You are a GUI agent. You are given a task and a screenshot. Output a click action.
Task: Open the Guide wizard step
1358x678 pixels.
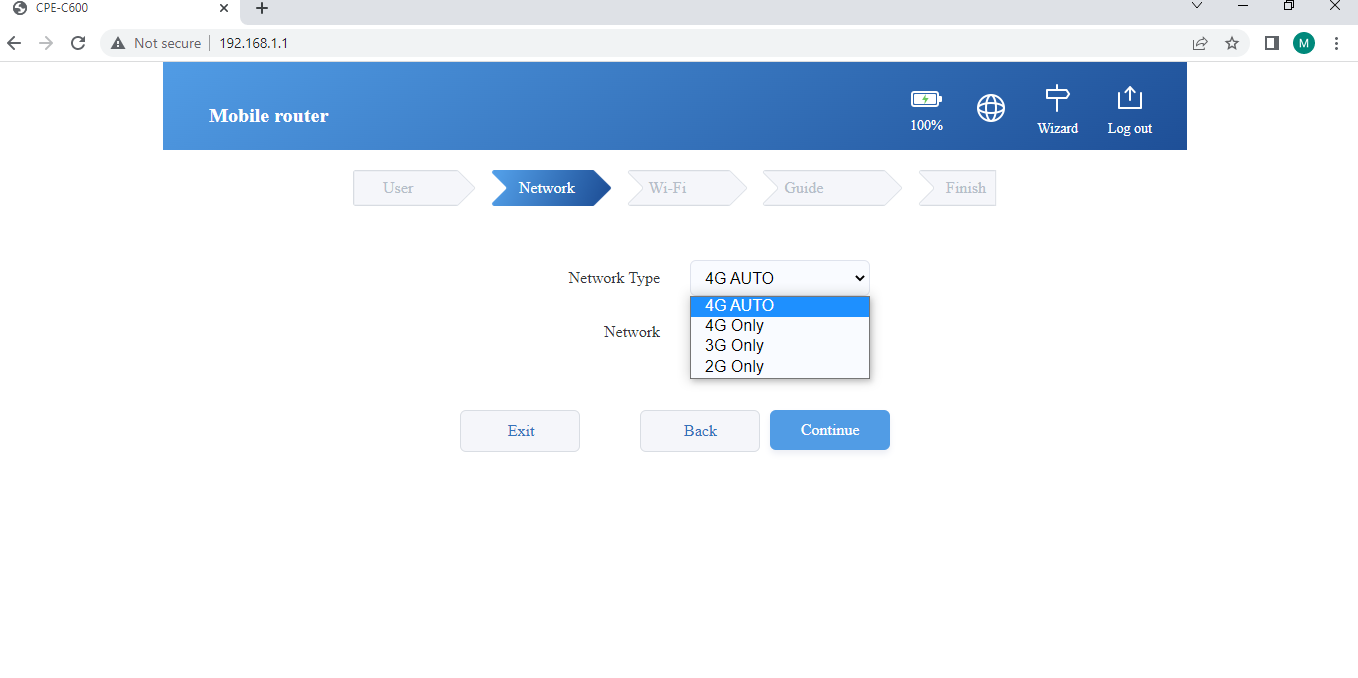(x=832, y=188)
